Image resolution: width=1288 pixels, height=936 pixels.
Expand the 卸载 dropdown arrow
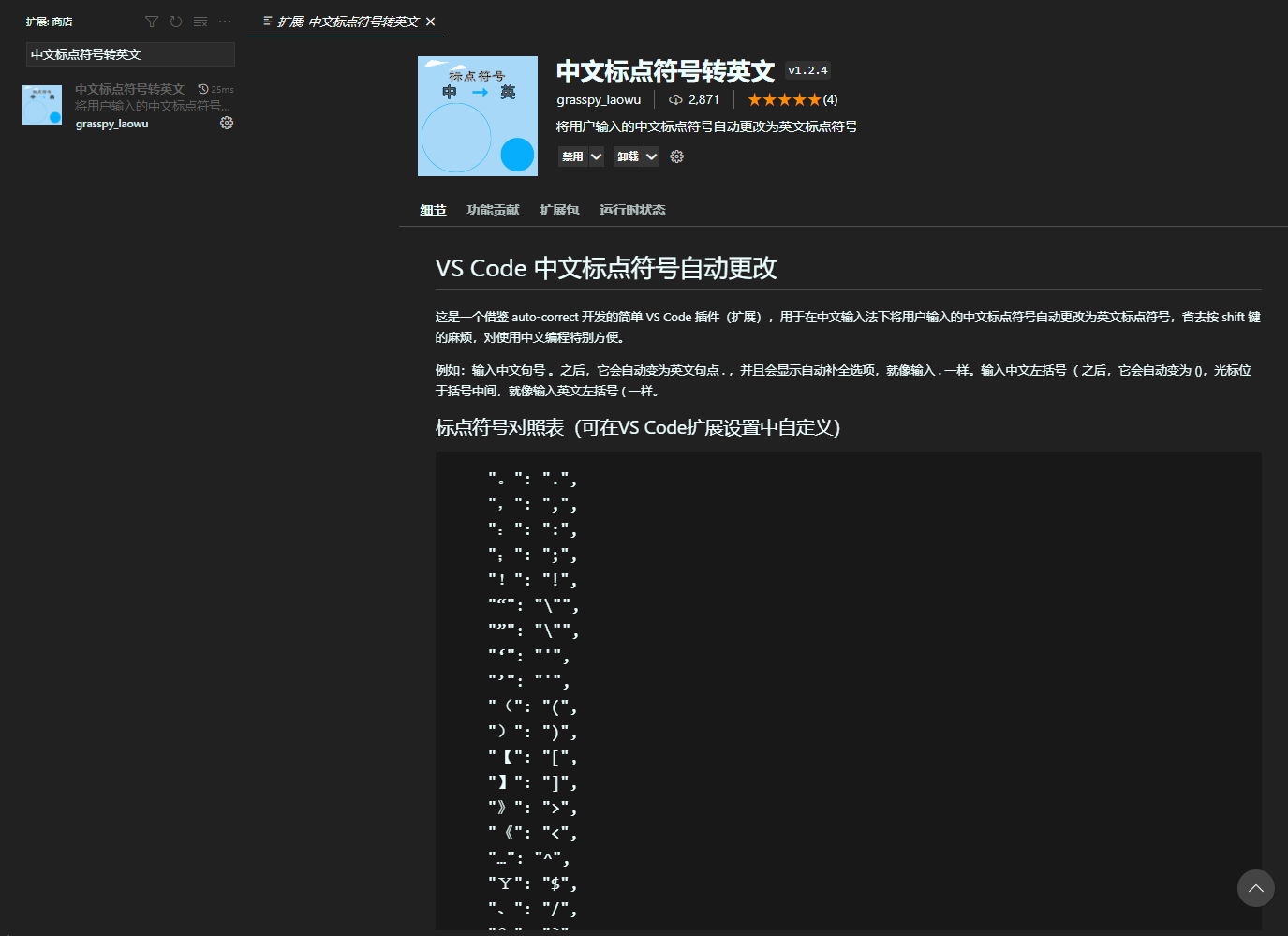click(652, 156)
